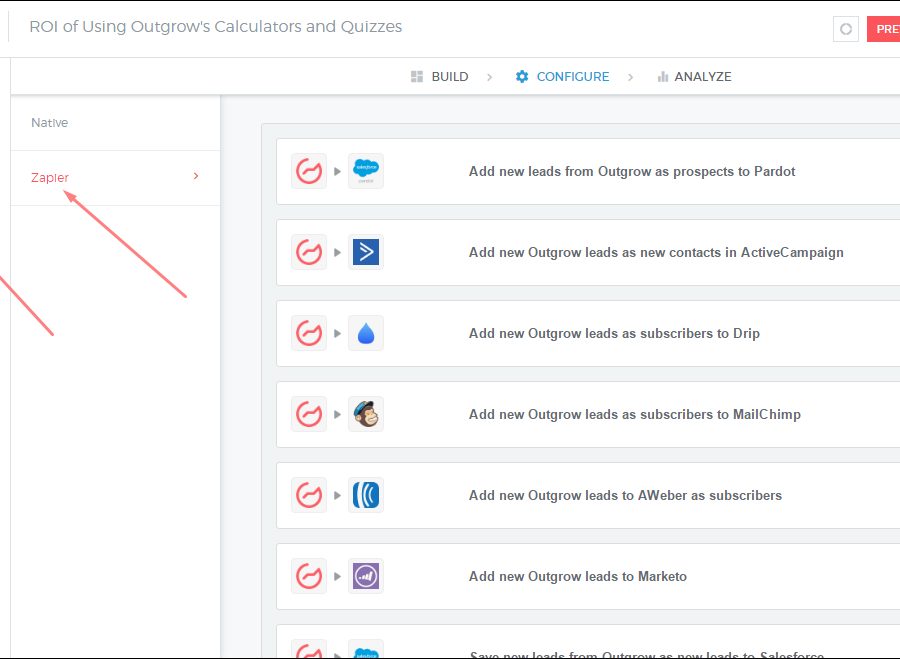Click the Outgrow logo in the Pardot row
The image size is (900, 659).
309,171
